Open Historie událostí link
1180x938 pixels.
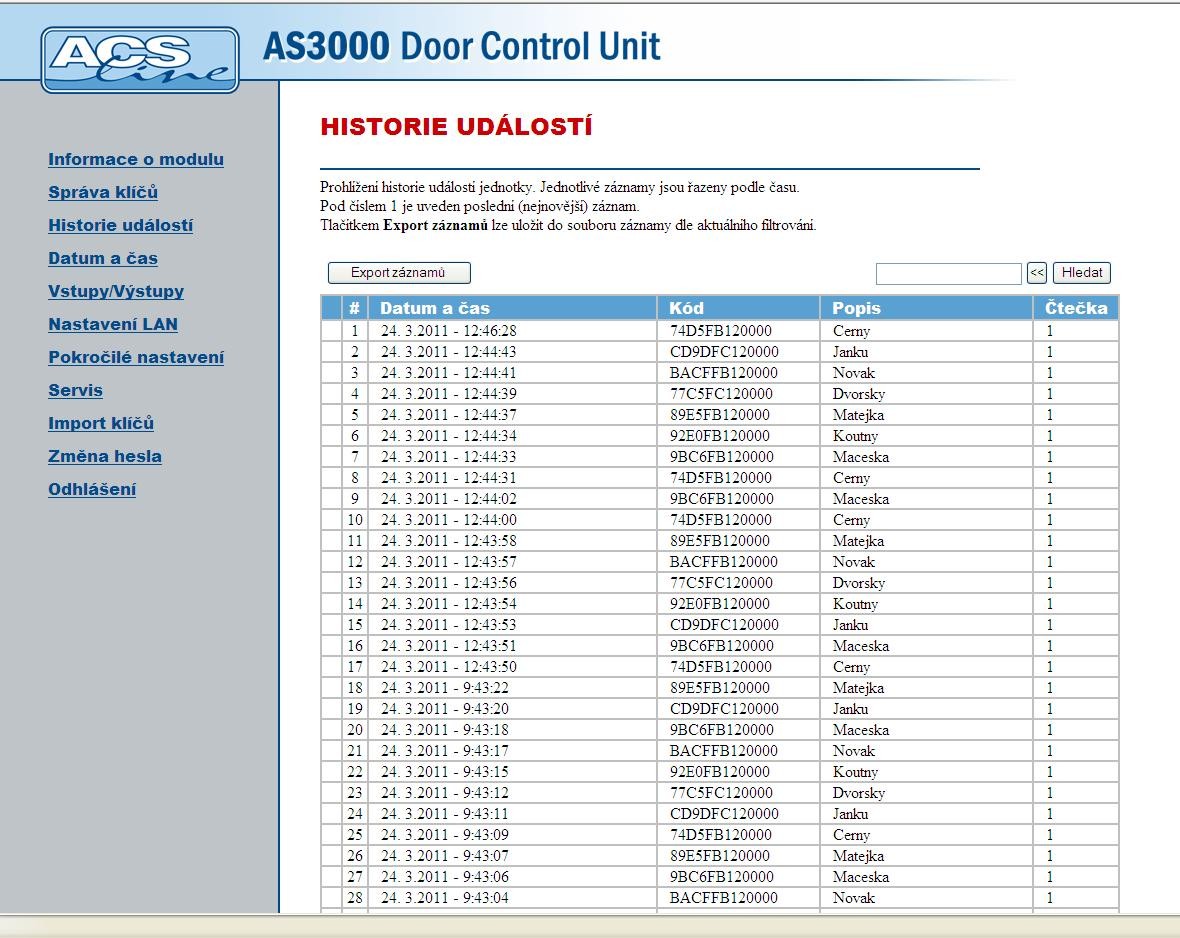pos(120,226)
